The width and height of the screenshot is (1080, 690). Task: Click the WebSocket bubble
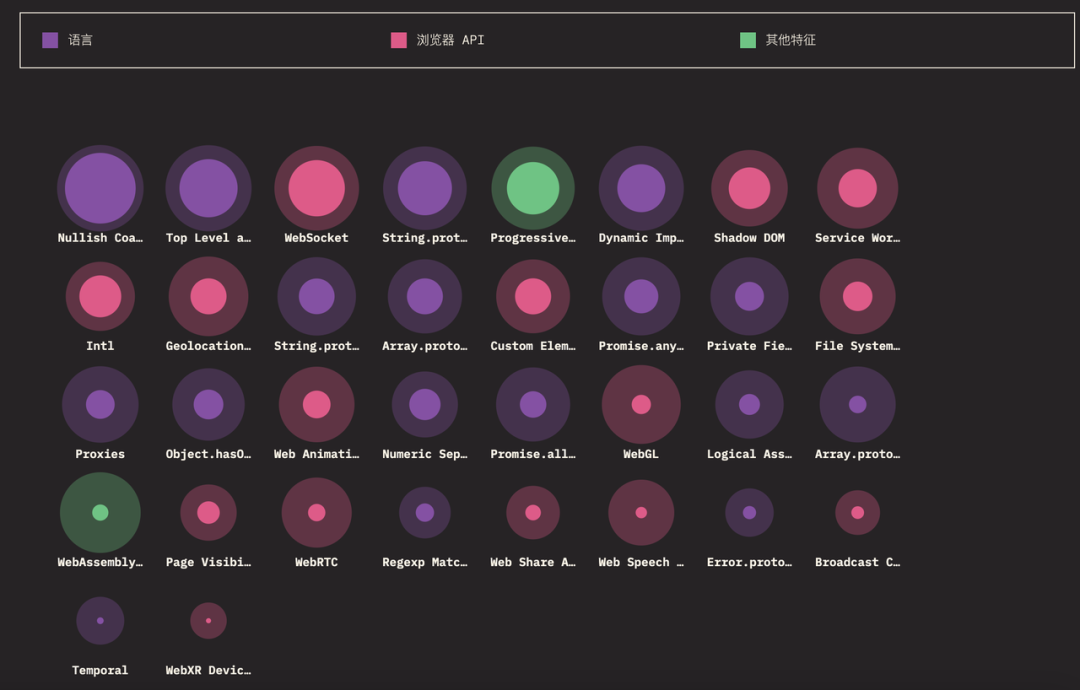pyautogui.click(x=316, y=188)
